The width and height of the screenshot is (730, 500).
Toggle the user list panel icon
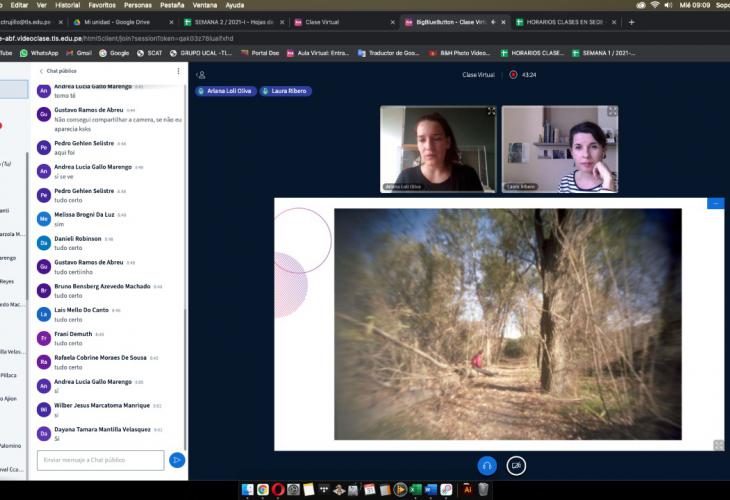pyautogui.click(x=201, y=75)
